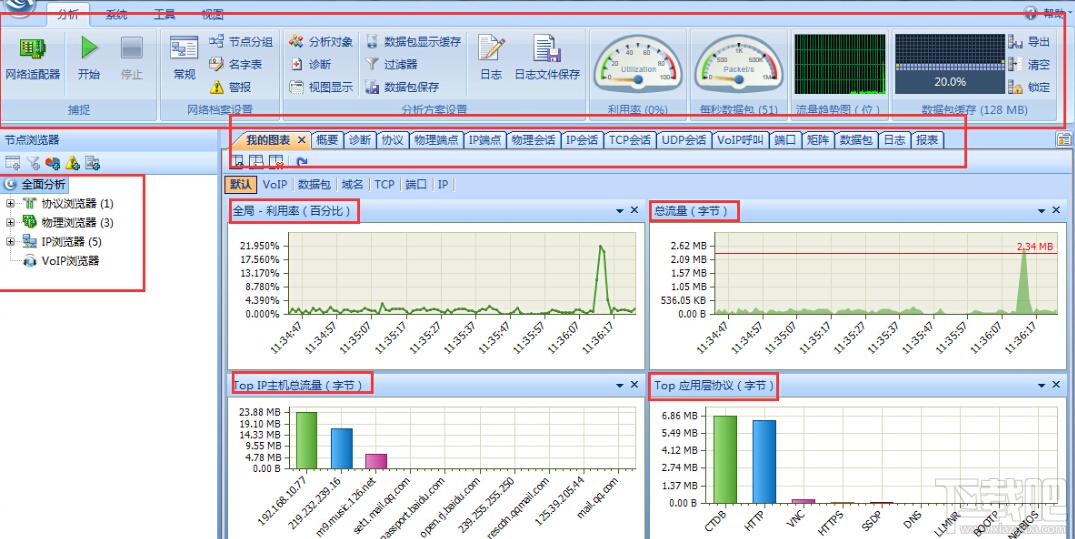Click the Utilization gauge
1075x539 pixels.
638,65
